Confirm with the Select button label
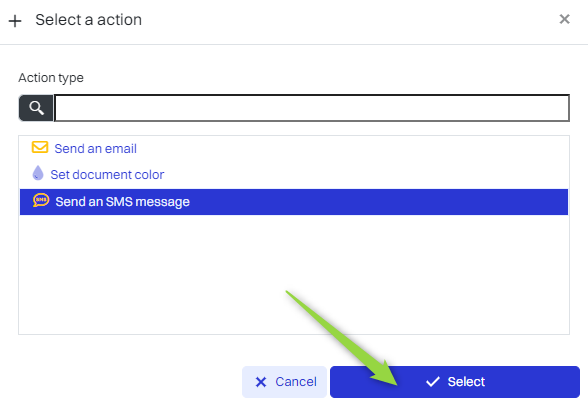588x407 pixels. tap(466, 382)
